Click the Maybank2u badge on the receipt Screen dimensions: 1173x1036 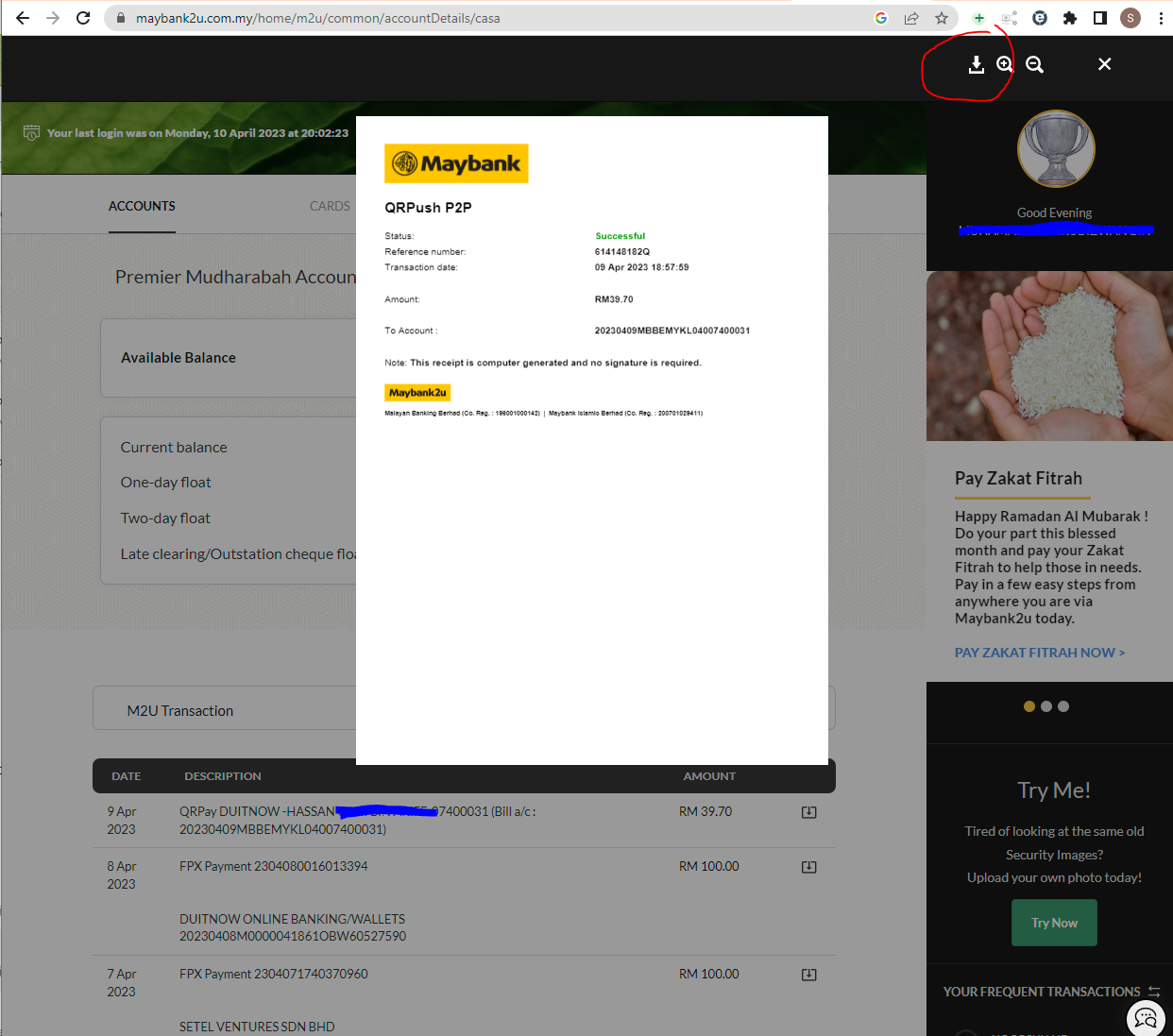[x=417, y=393]
